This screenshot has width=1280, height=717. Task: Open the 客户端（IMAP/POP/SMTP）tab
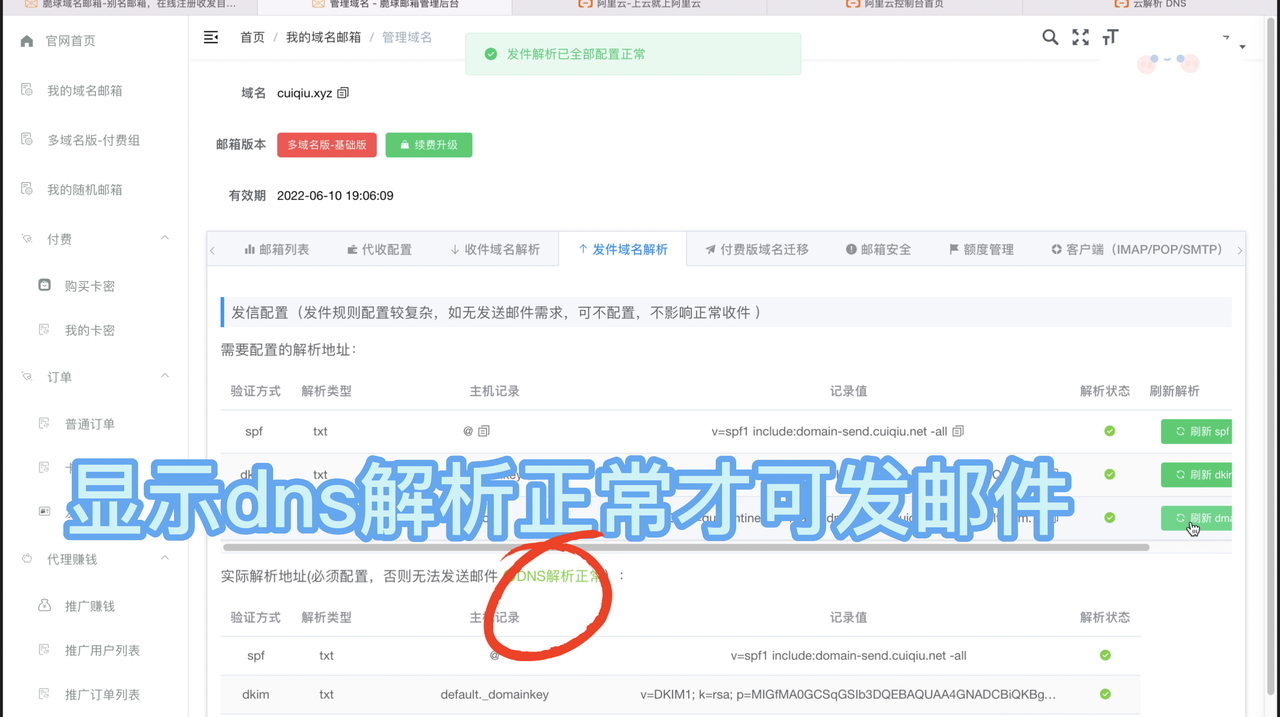(x=1137, y=250)
